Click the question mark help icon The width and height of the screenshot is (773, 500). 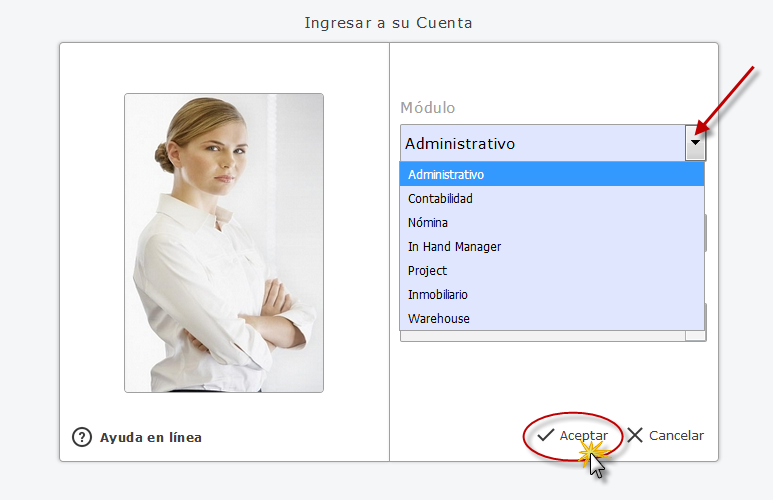pyautogui.click(x=82, y=437)
